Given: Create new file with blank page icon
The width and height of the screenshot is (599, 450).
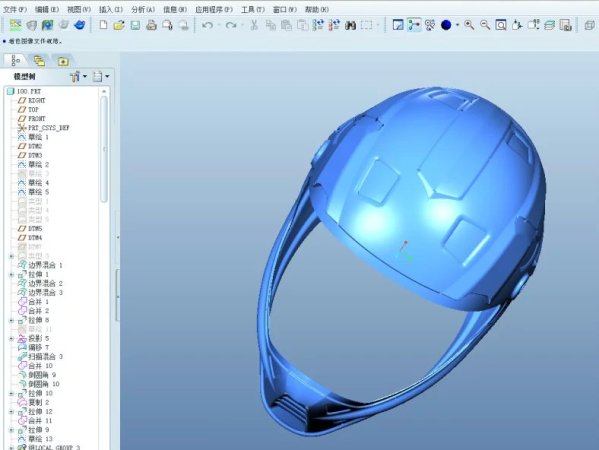Looking at the screenshot, I should click(103, 25).
